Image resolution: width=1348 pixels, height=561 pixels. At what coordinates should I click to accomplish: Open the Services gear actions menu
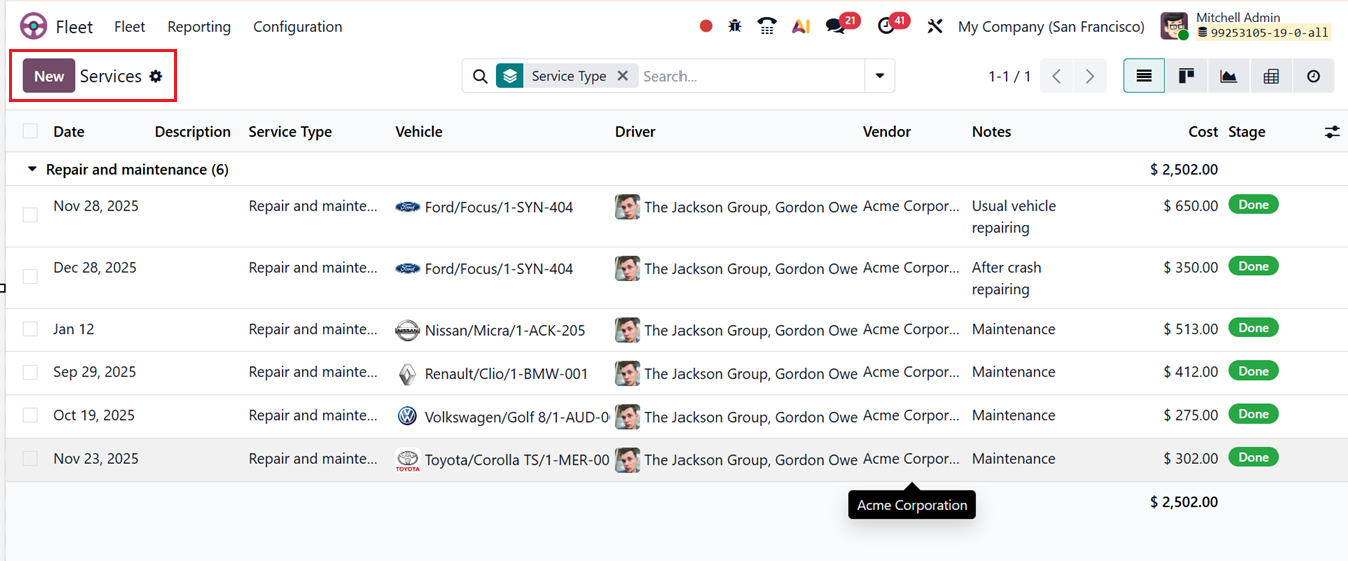click(x=156, y=77)
